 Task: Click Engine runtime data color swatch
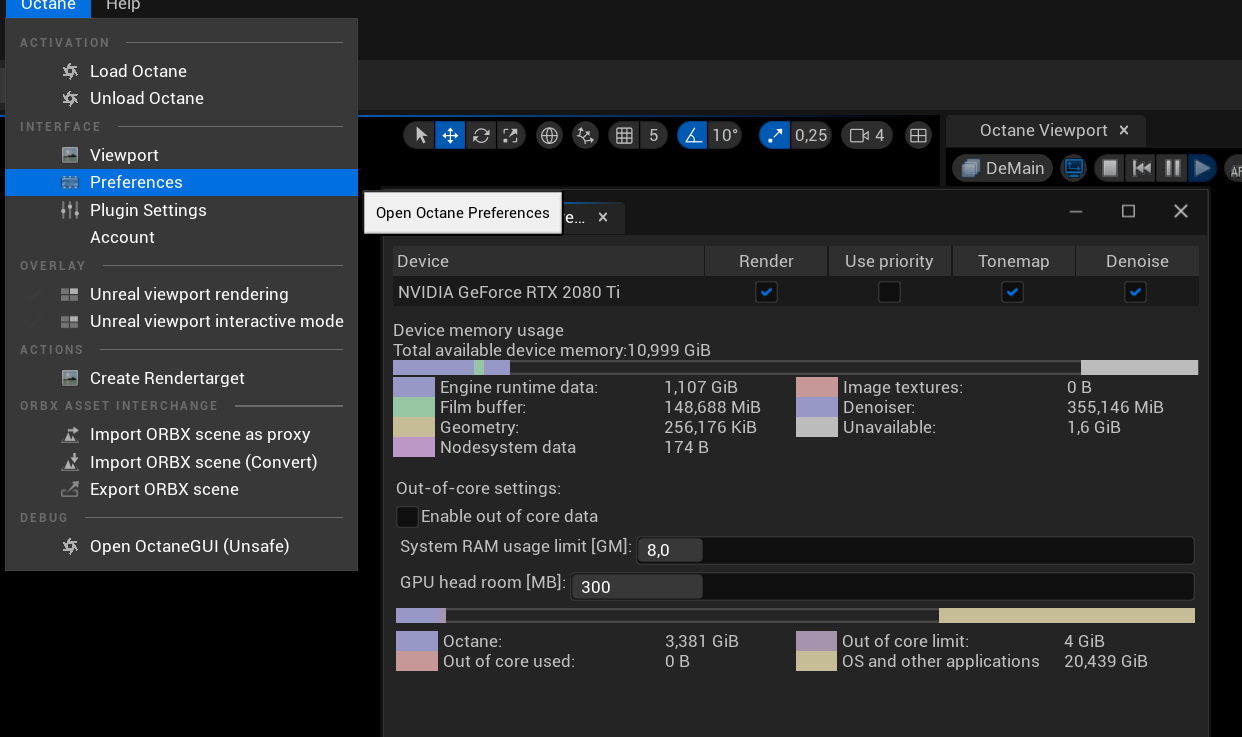click(414, 387)
